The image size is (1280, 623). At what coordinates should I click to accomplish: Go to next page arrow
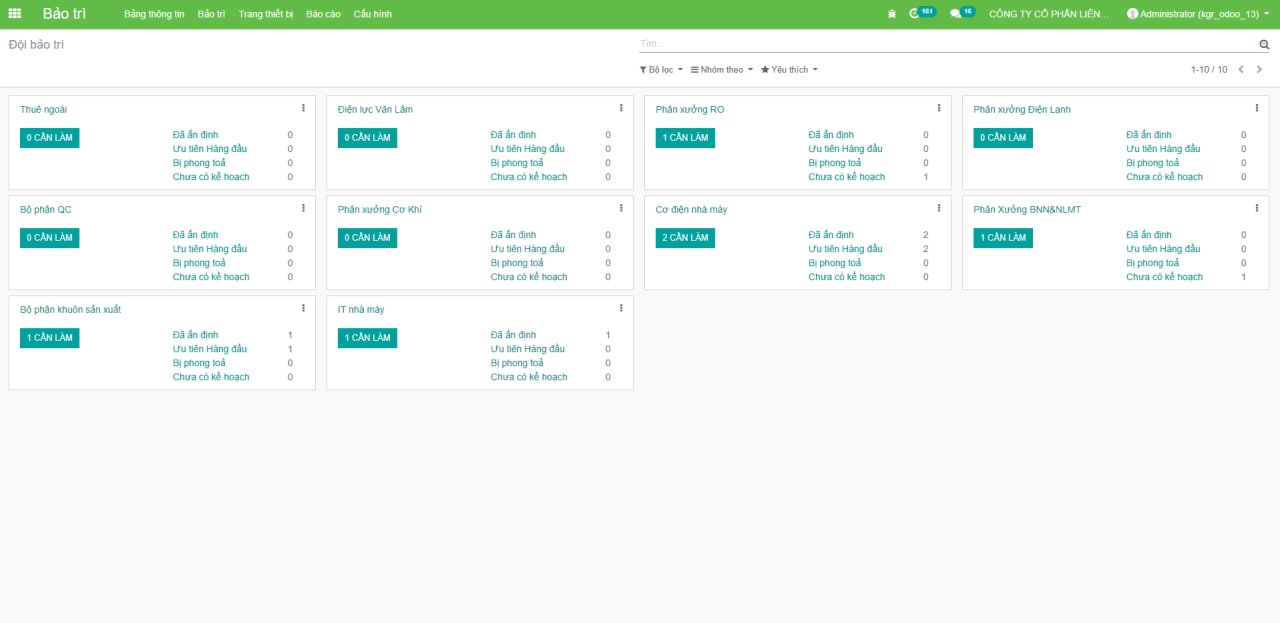1259,70
